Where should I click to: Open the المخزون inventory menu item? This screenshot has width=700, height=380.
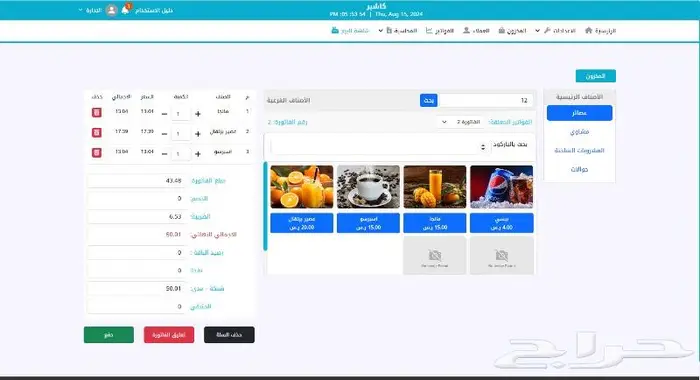[512, 30]
